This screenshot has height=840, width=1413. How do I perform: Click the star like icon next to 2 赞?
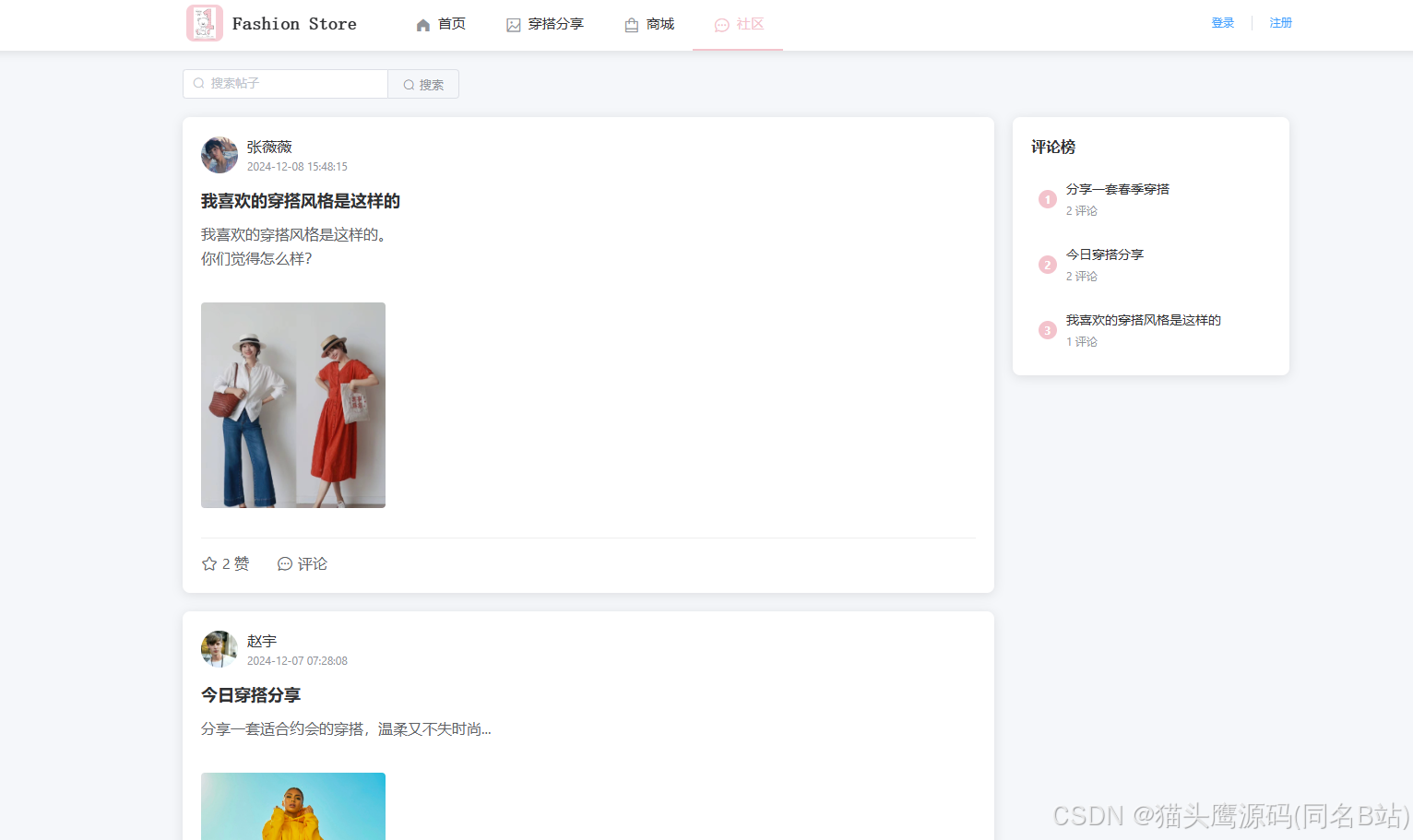(209, 563)
